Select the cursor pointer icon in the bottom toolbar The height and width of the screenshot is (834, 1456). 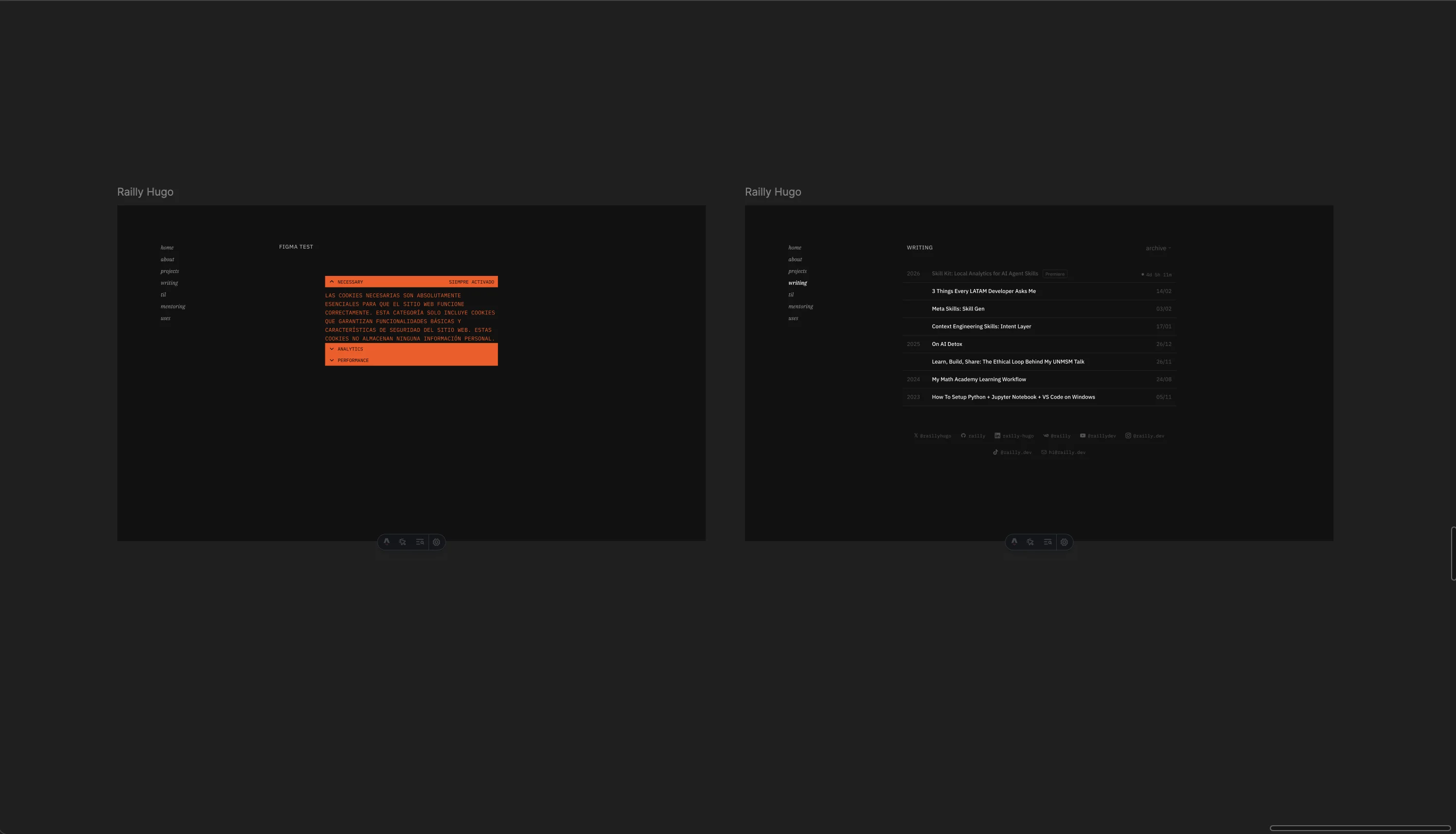pyautogui.click(x=1030, y=542)
